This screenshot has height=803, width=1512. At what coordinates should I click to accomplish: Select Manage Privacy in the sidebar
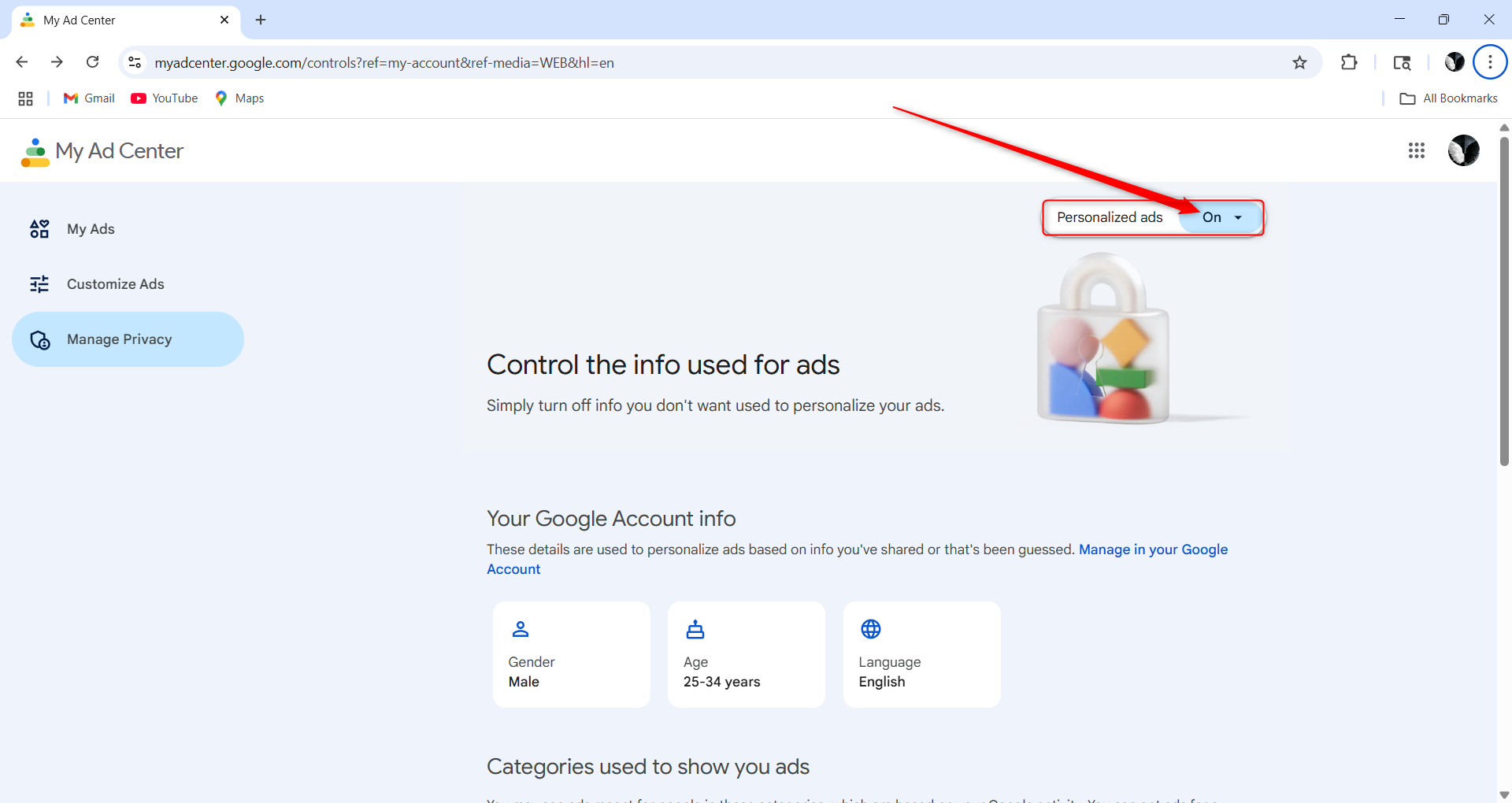click(x=119, y=339)
